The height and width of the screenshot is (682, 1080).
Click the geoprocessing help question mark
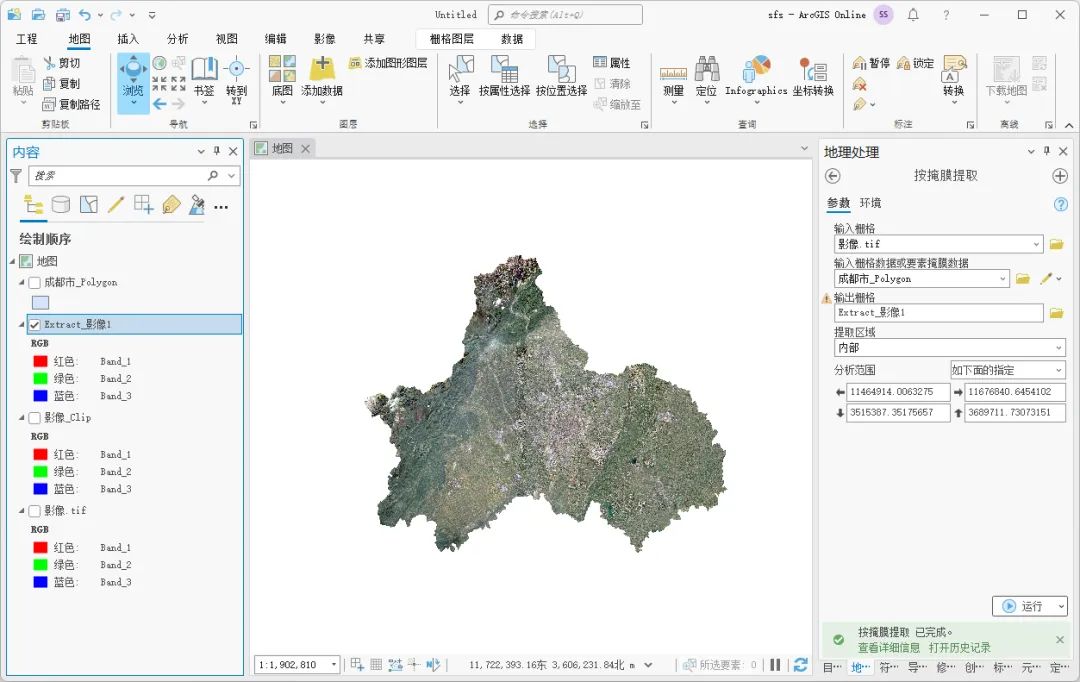coord(1061,204)
